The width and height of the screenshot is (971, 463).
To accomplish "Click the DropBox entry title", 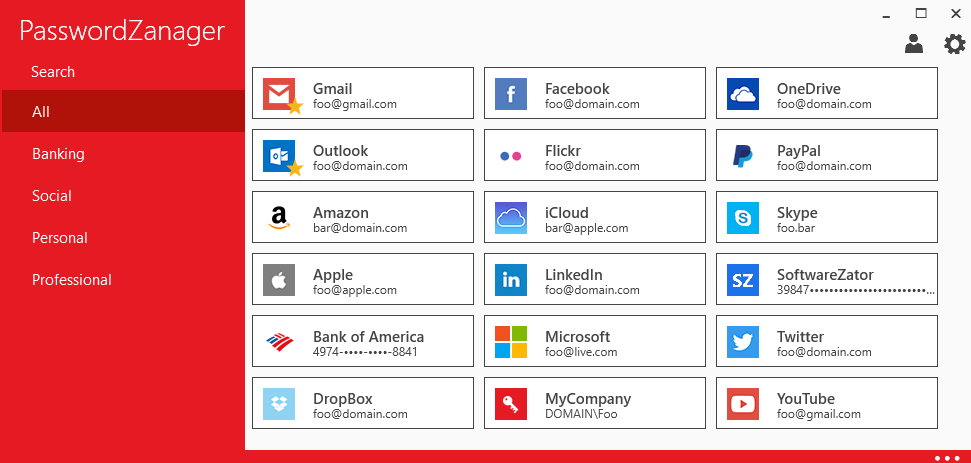I will click(x=342, y=399).
